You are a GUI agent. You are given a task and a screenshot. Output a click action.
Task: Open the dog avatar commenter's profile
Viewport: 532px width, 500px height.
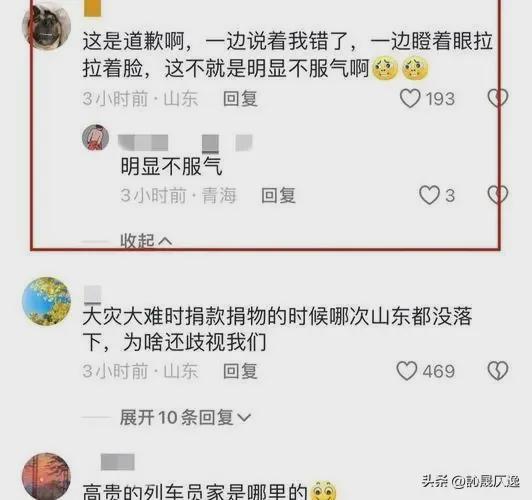click(x=46, y=26)
